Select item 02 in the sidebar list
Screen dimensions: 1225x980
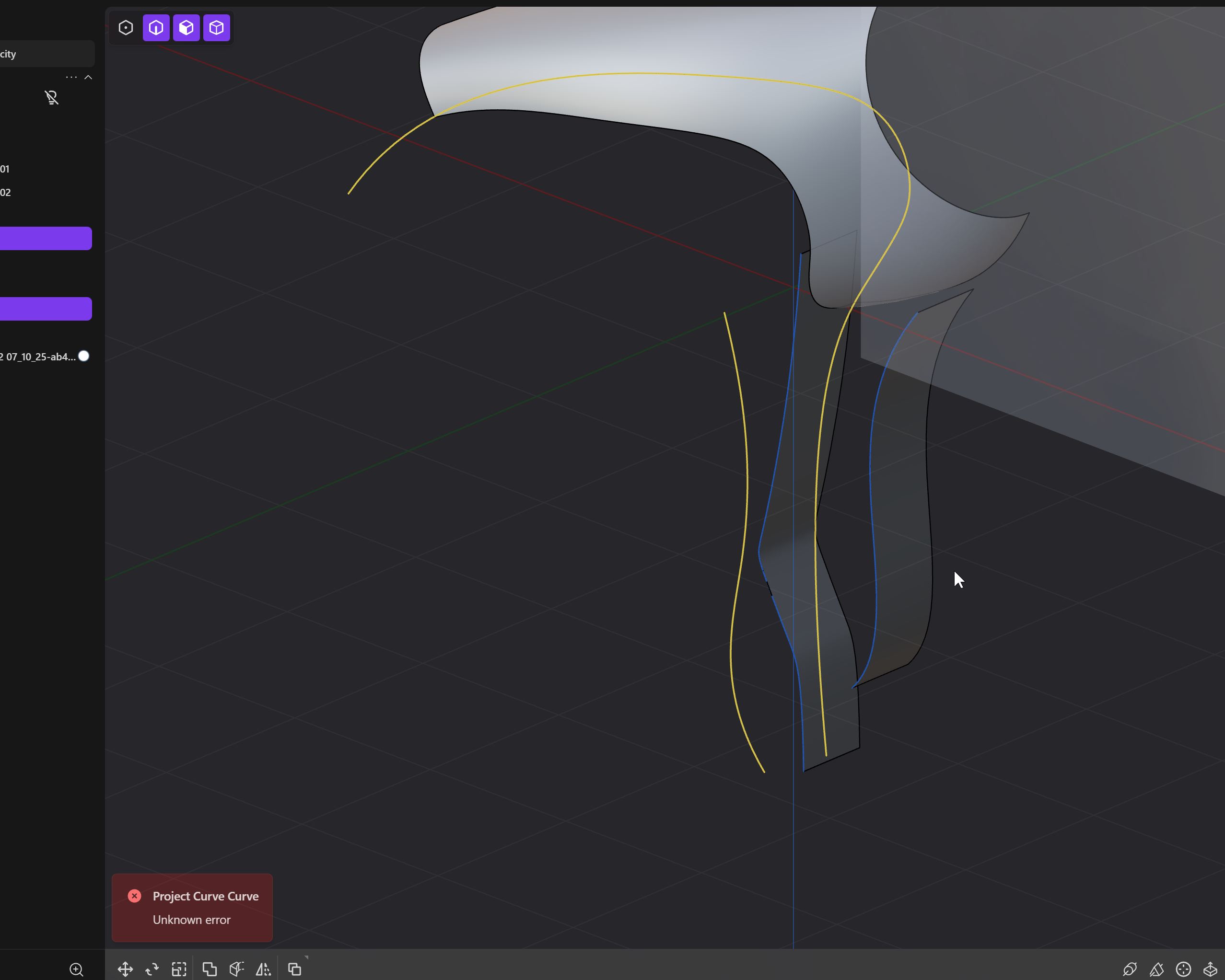(x=6, y=193)
